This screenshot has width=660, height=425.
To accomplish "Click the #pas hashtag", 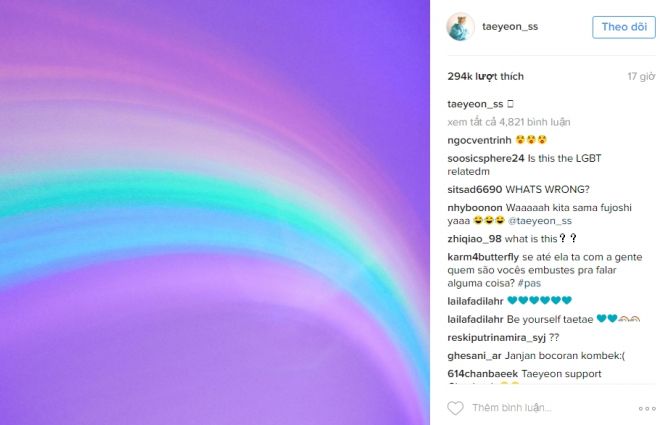I will pos(529,283).
